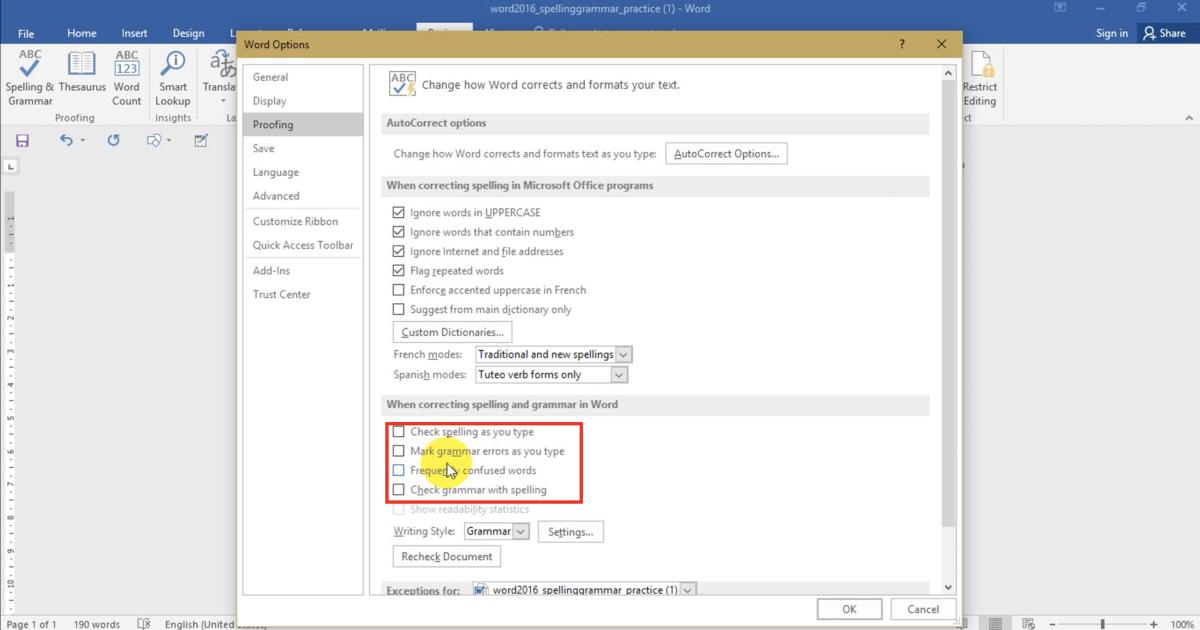The image size is (1200, 630).
Task: Toggle Ignore words that contain numbers
Action: (398, 232)
